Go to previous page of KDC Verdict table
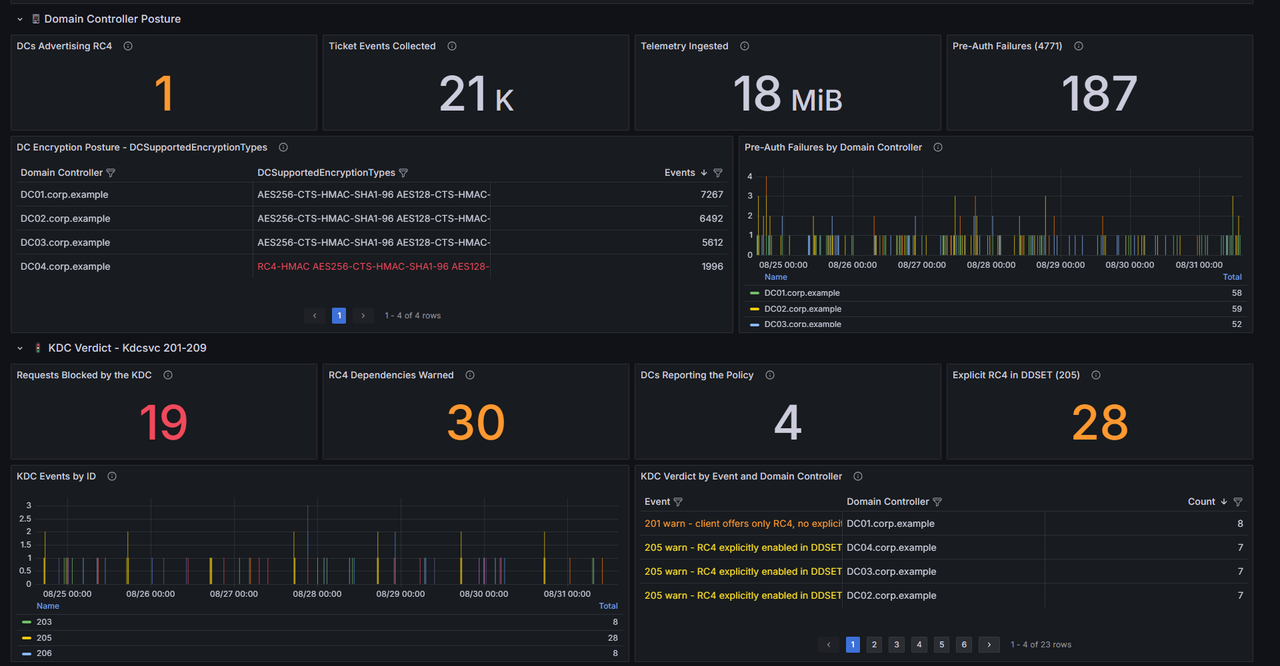Viewport: 1280px width, 666px height. point(828,645)
